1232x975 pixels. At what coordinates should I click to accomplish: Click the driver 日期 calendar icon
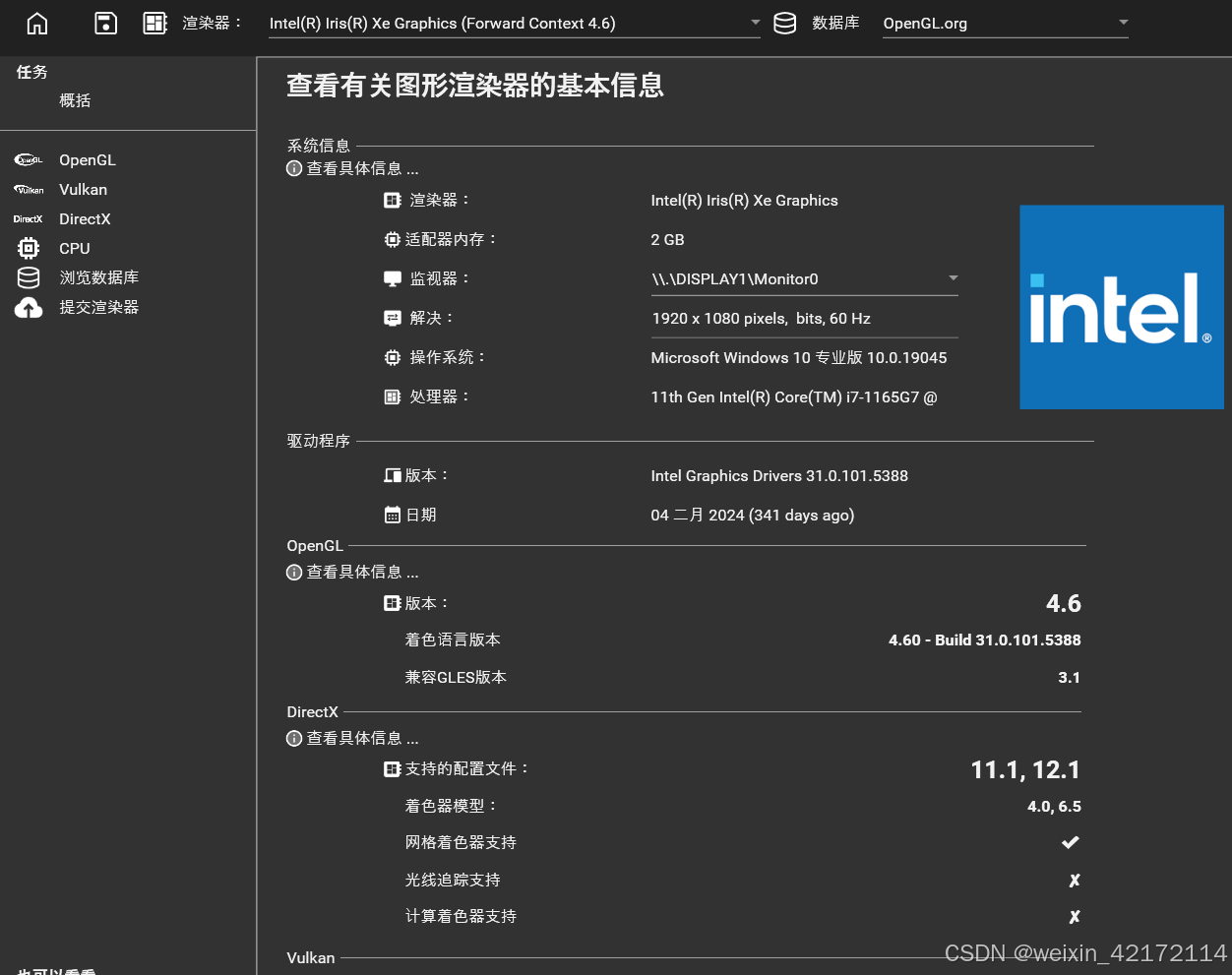click(x=393, y=516)
